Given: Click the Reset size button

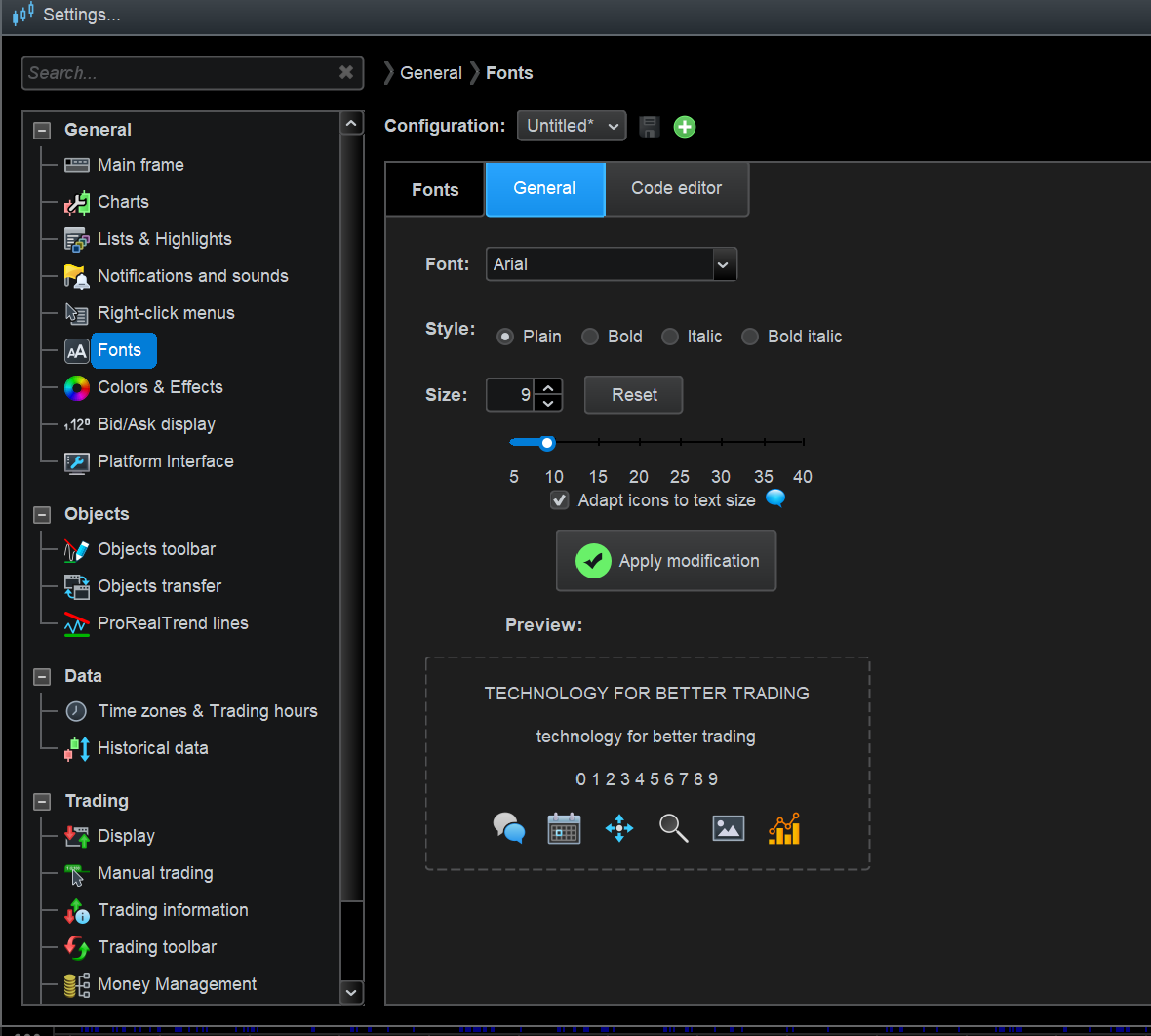Looking at the screenshot, I should point(633,395).
